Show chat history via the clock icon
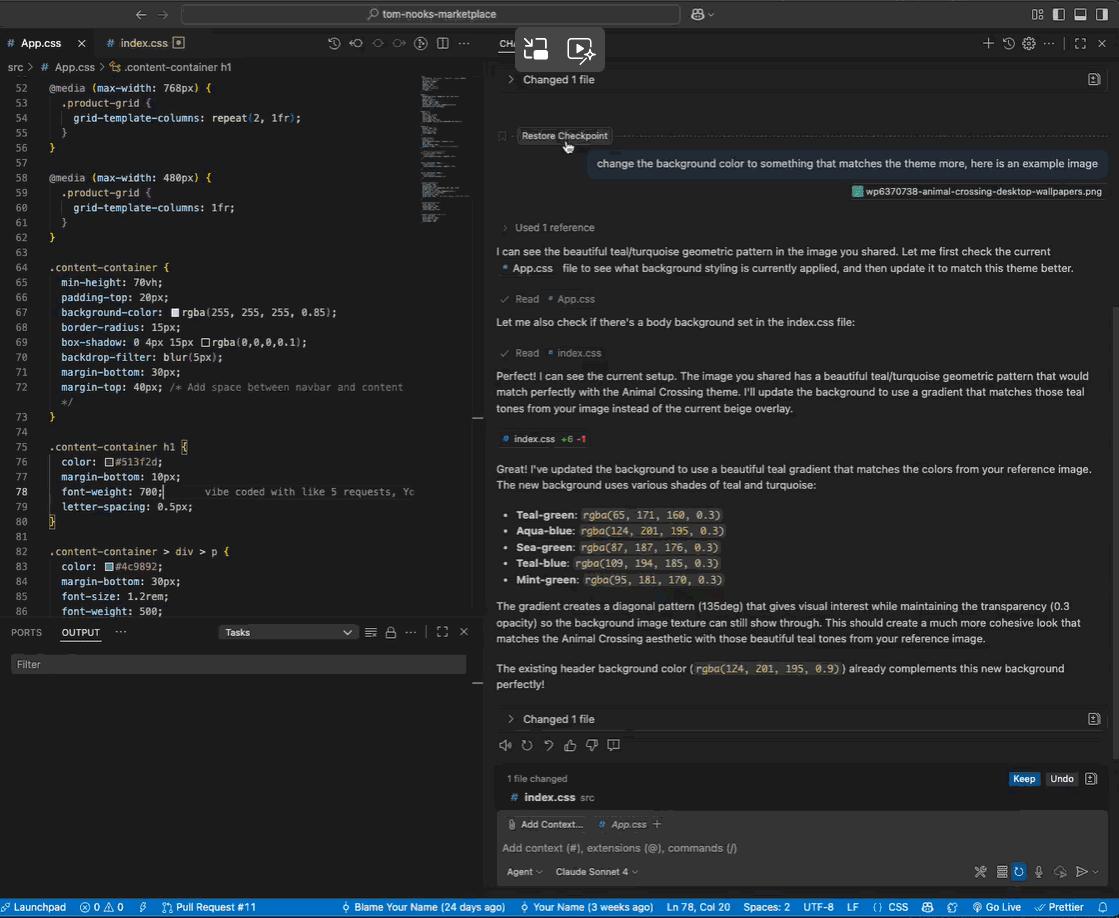The image size is (1119, 918). [1009, 43]
